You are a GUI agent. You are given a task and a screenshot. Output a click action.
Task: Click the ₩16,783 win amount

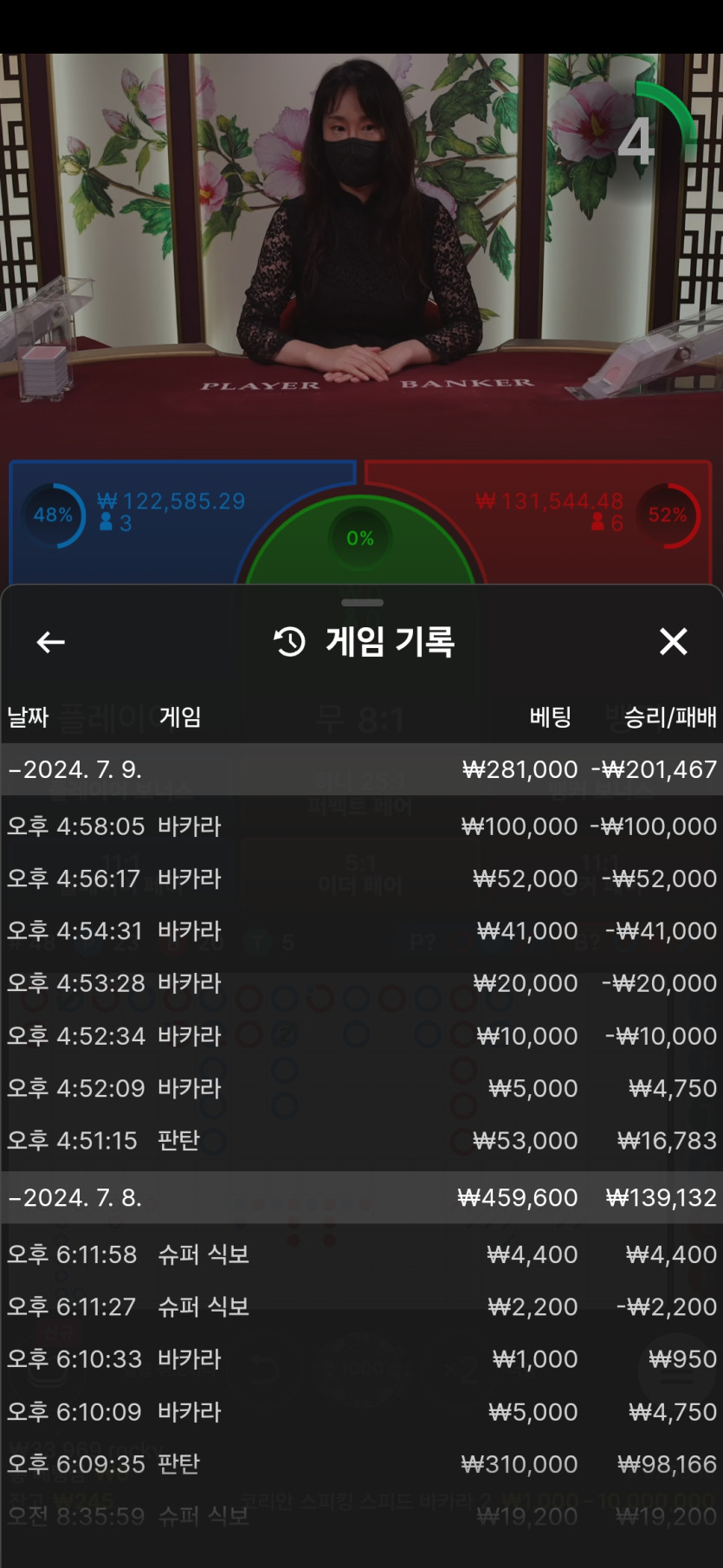(x=667, y=1140)
